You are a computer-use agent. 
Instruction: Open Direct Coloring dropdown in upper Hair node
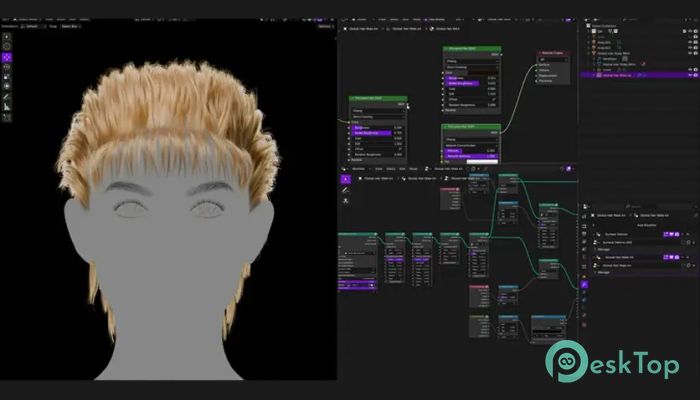pos(472,67)
